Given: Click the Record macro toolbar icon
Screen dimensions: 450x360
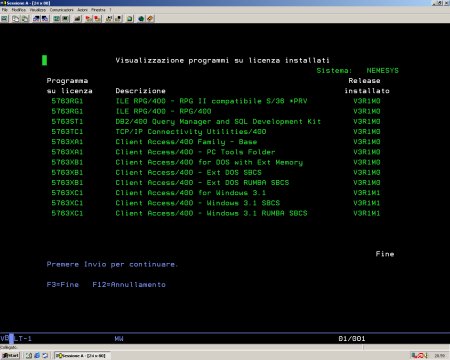Looking at the screenshot, I should click(x=88, y=19).
